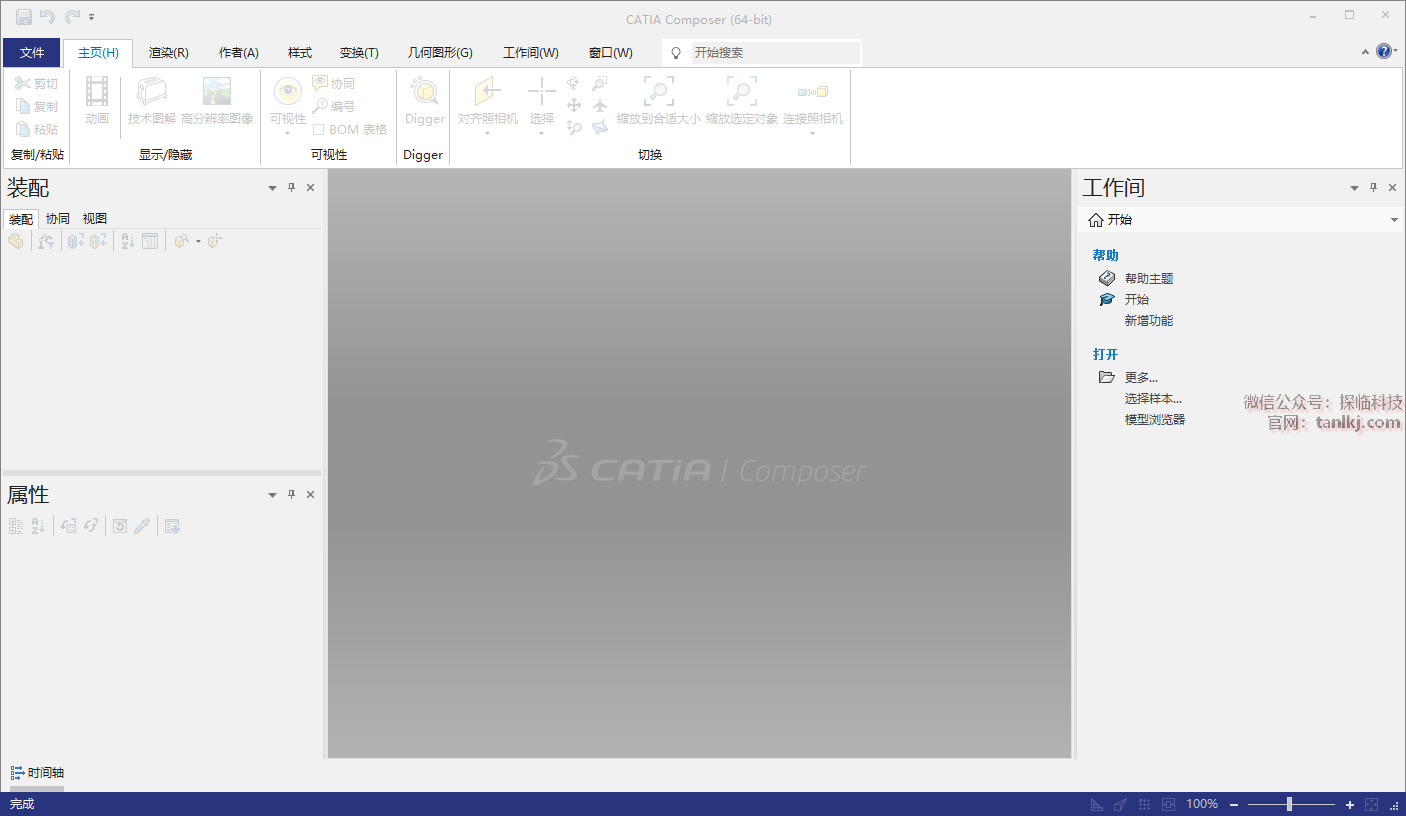Image resolution: width=1406 pixels, height=816 pixels.
Task: Click the Digger tool icon
Action: pyautogui.click(x=424, y=93)
